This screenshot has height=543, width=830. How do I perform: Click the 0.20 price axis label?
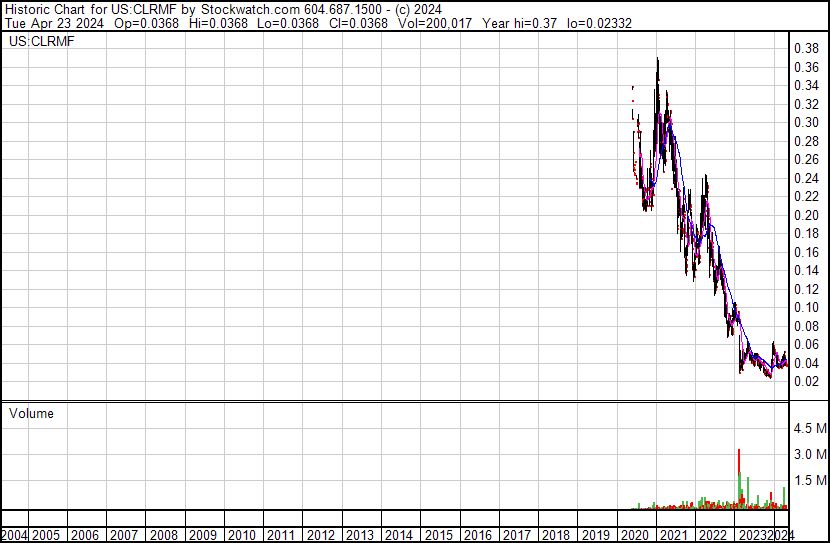806,215
